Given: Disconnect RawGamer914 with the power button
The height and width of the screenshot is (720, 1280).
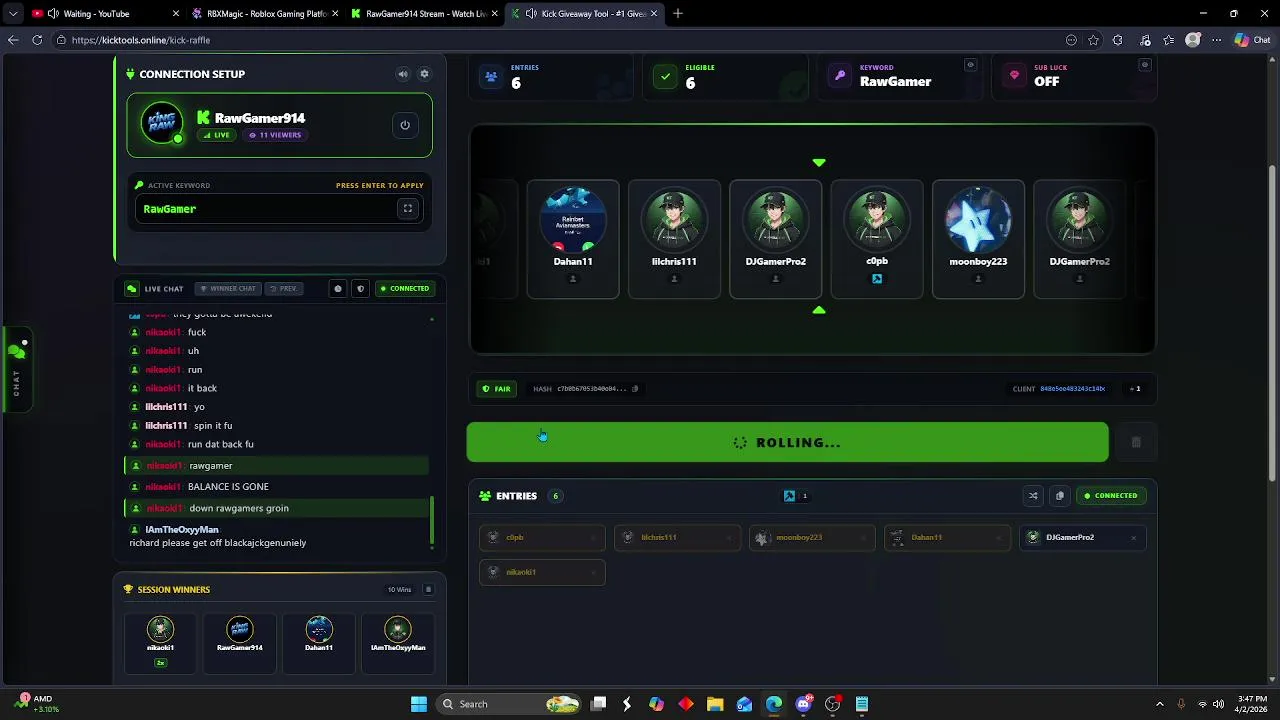Looking at the screenshot, I should pyautogui.click(x=405, y=125).
